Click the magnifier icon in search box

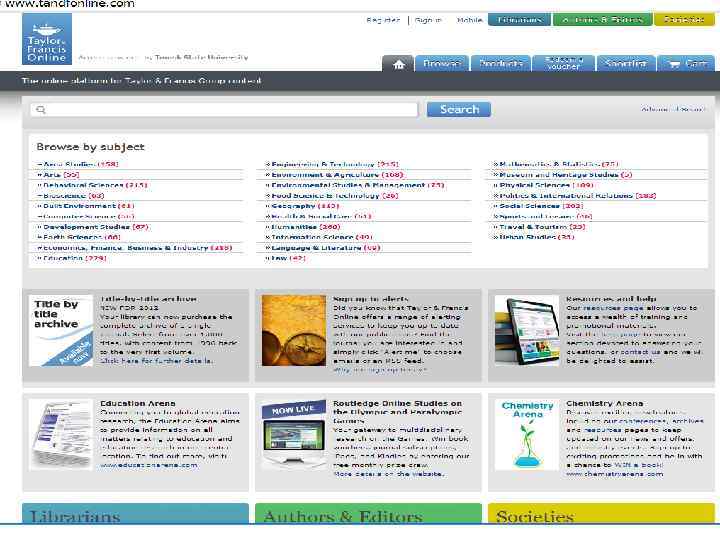41,109
